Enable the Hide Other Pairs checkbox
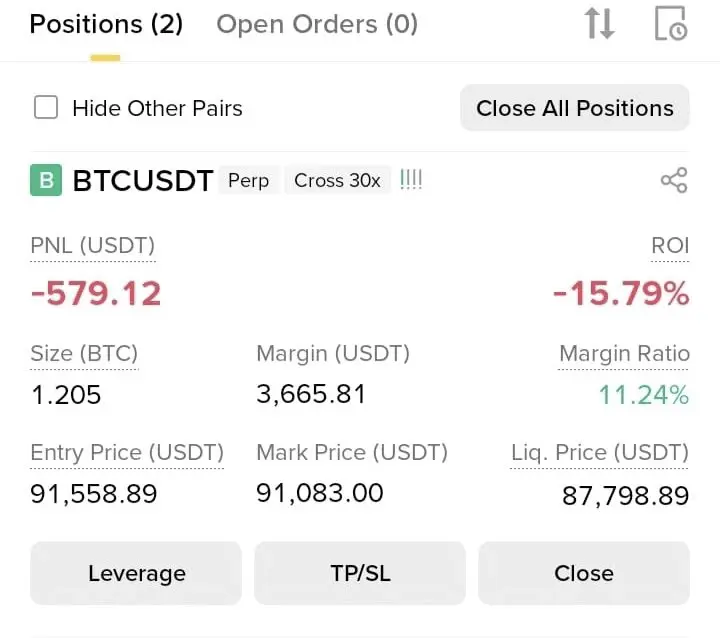 [x=46, y=107]
